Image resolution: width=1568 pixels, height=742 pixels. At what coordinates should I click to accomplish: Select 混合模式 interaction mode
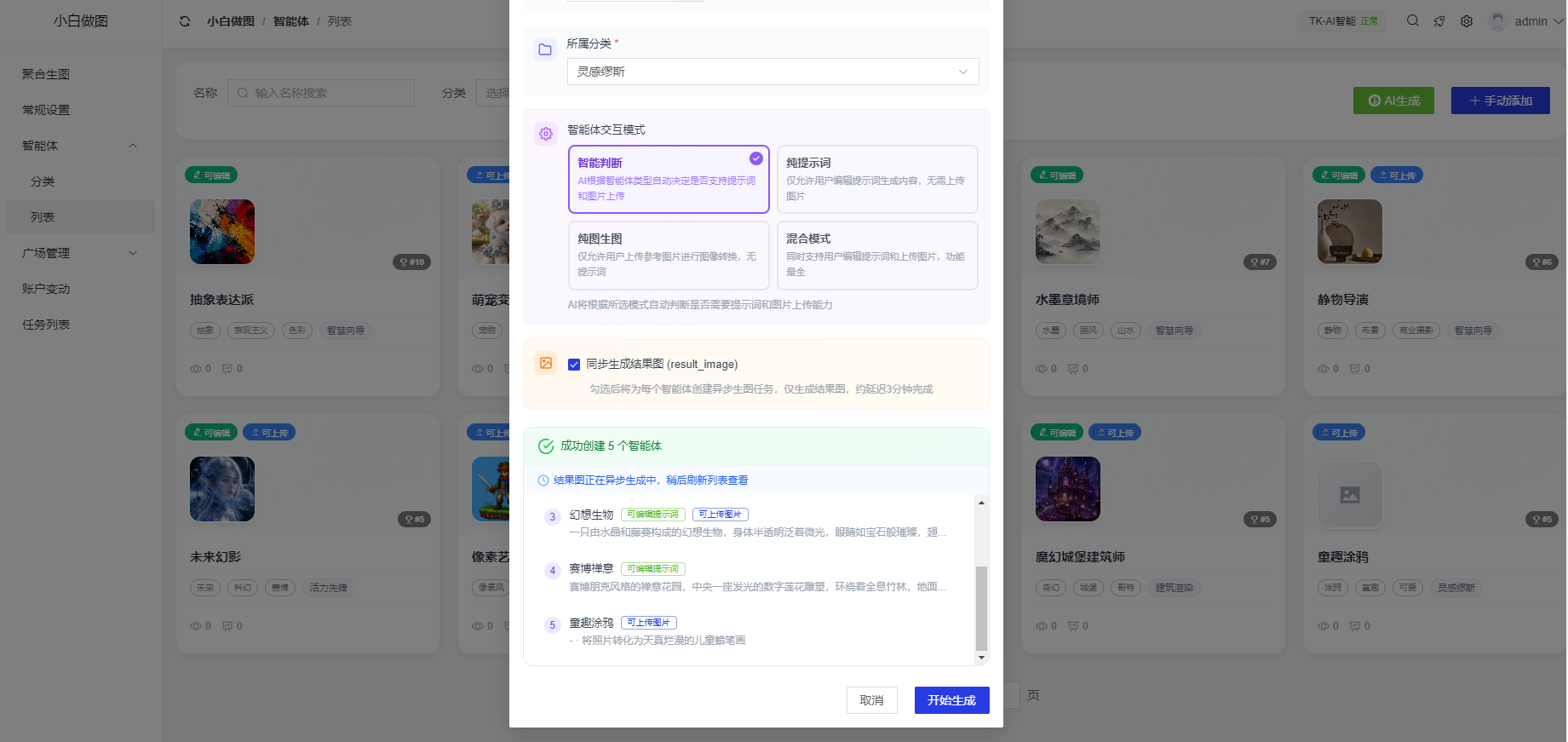(877, 256)
